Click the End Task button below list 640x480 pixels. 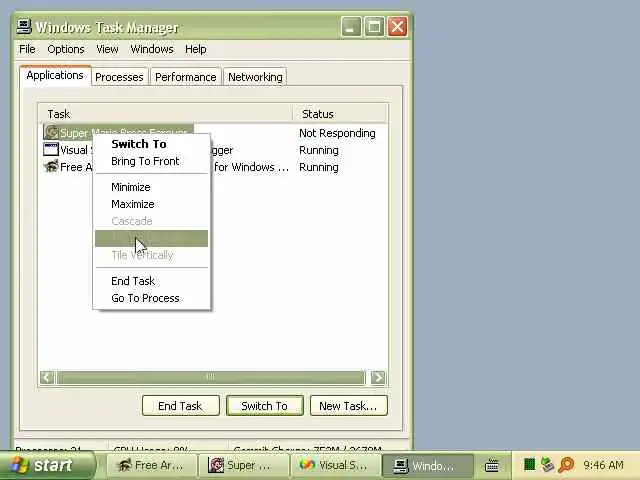[x=180, y=406]
